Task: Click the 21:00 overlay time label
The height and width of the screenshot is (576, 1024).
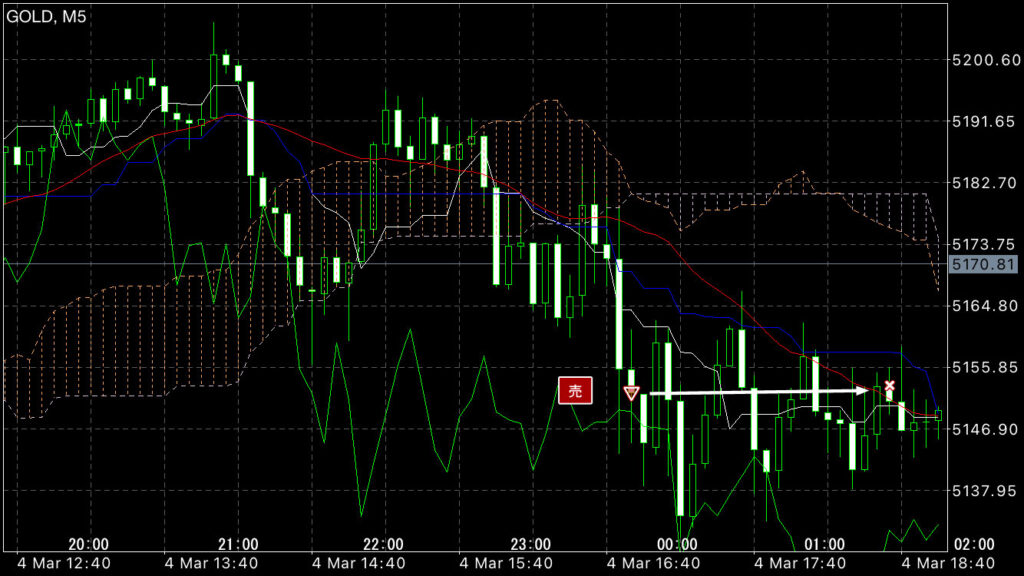Action: [237, 545]
